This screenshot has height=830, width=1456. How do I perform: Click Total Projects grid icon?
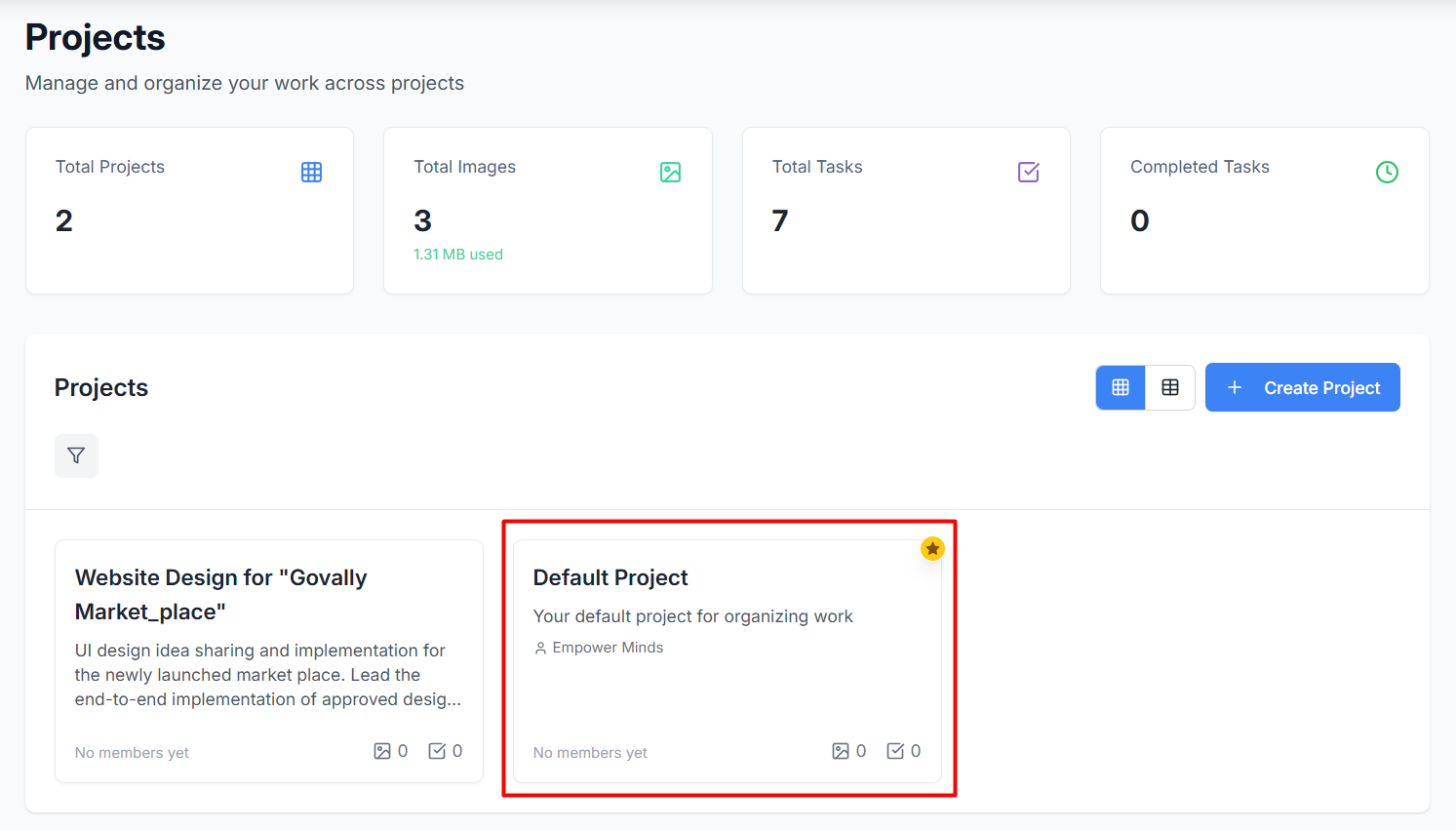point(311,173)
